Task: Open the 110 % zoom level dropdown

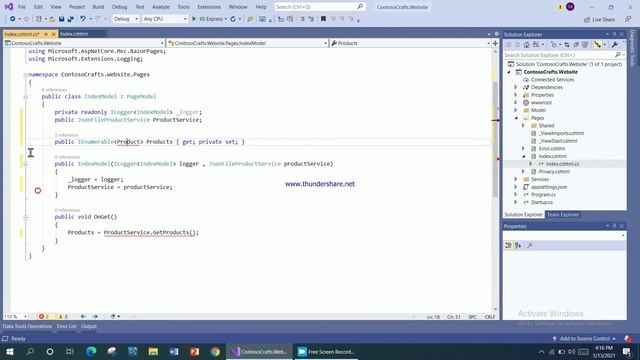Action: (x=16, y=316)
